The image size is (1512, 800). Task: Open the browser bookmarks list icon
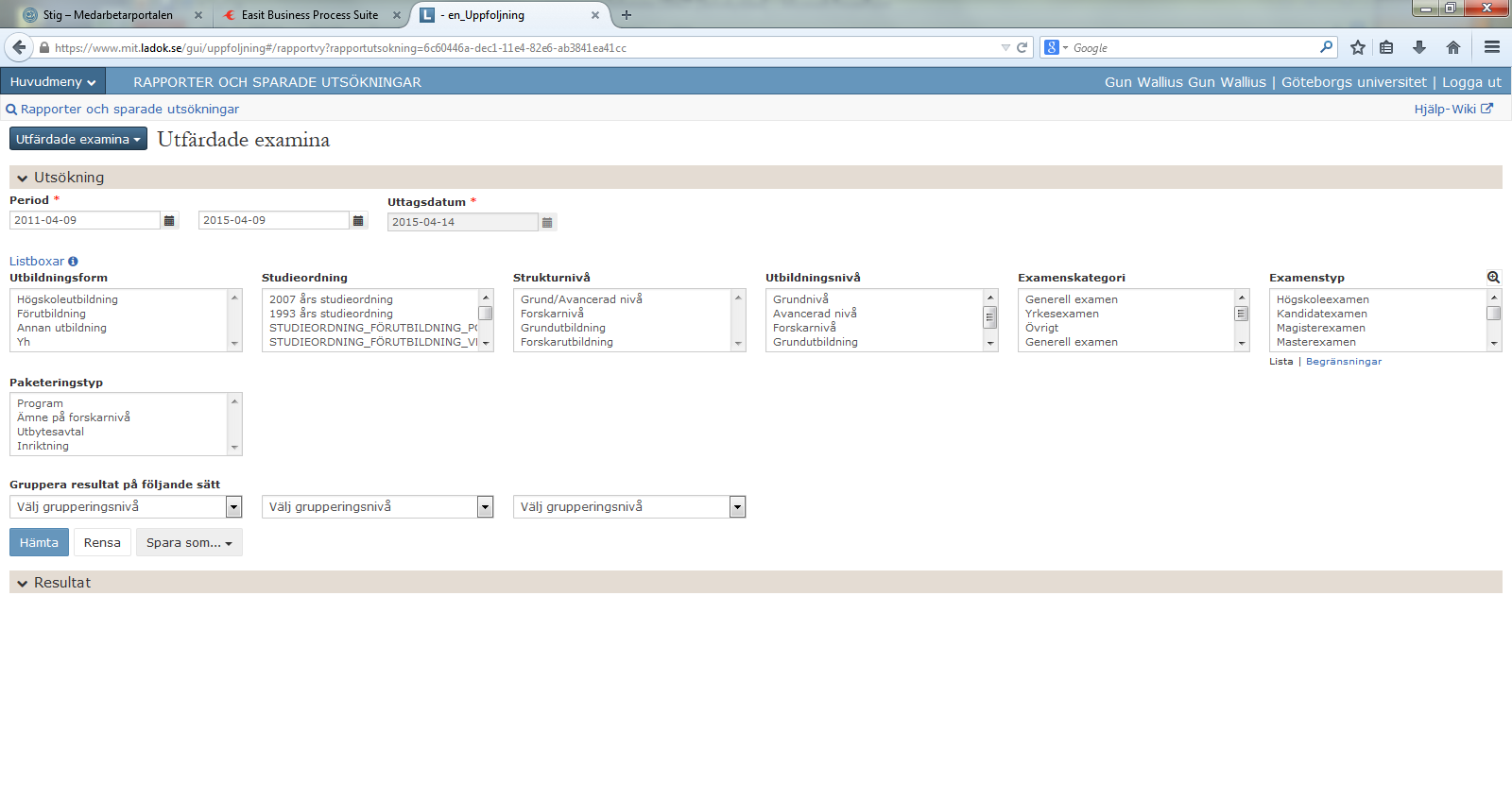click(1386, 47)
